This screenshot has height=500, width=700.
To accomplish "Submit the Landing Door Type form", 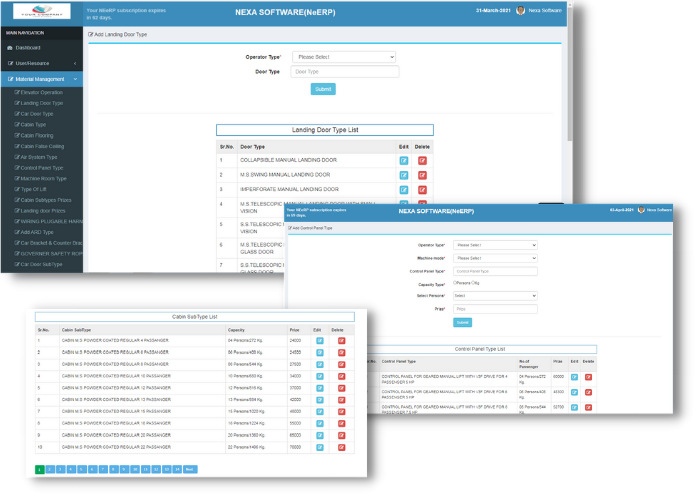I will (x=323, y=89).
